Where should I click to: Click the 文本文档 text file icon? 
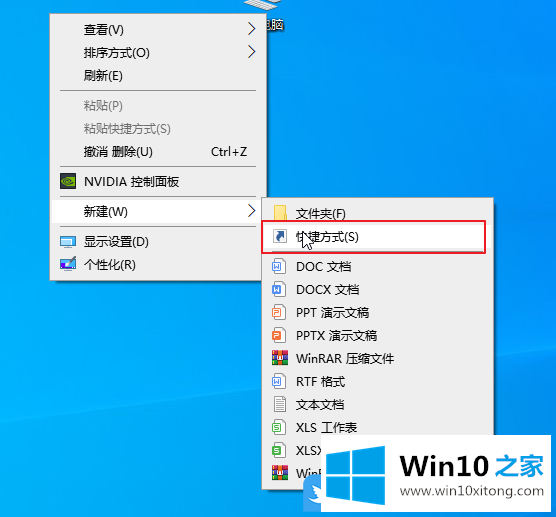280,404
